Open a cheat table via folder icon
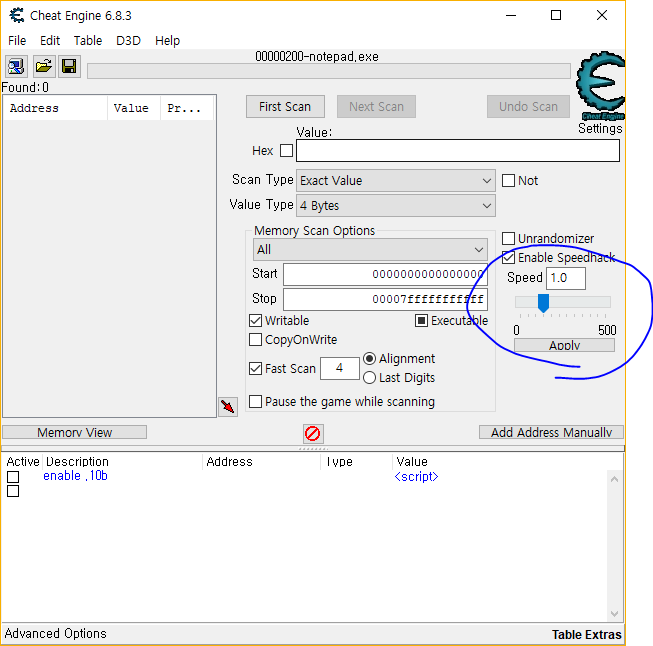The width and height of the screenshot is (653, 646). click(43, 66)
